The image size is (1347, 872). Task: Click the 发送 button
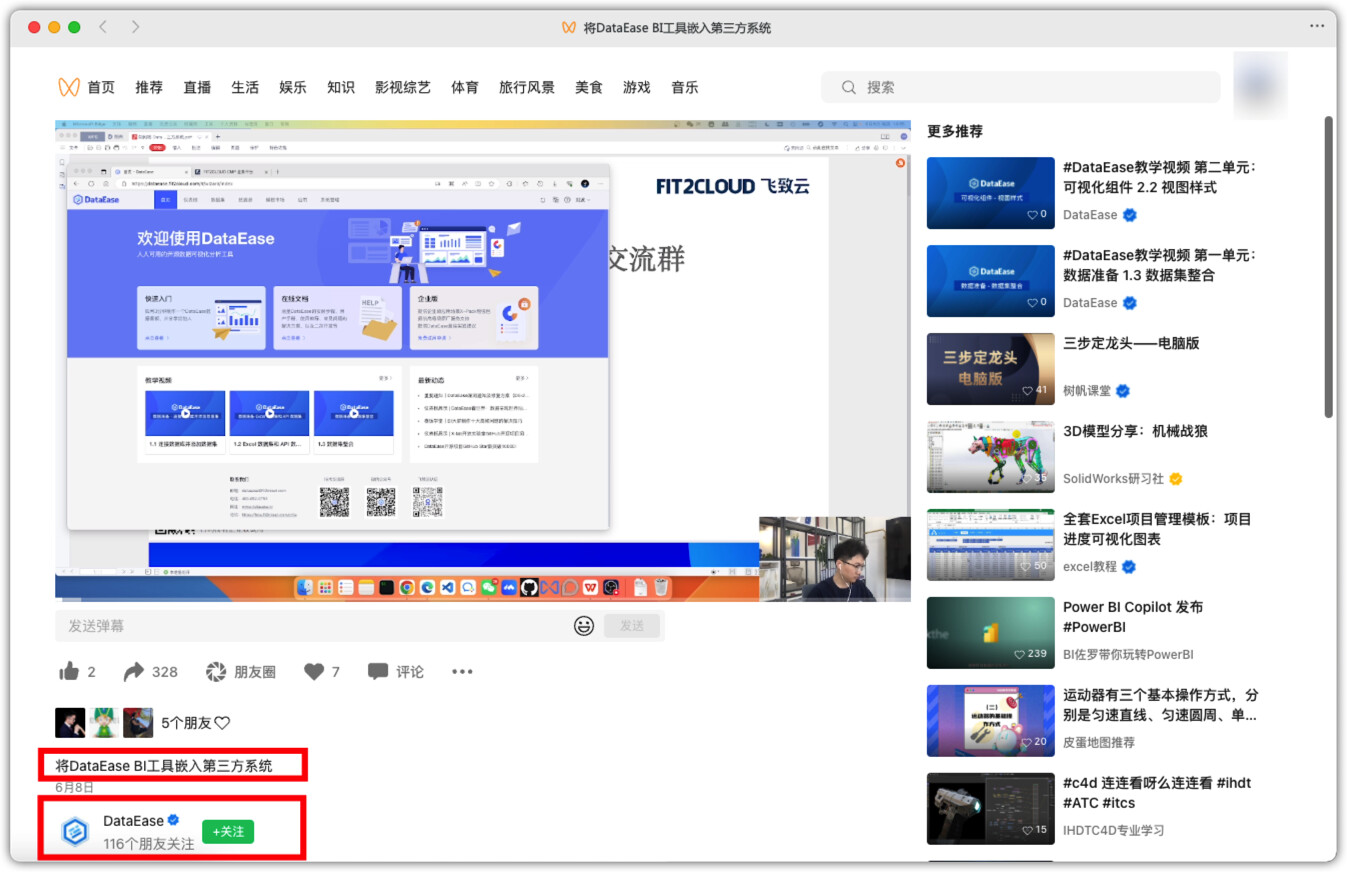coord(632,626)
